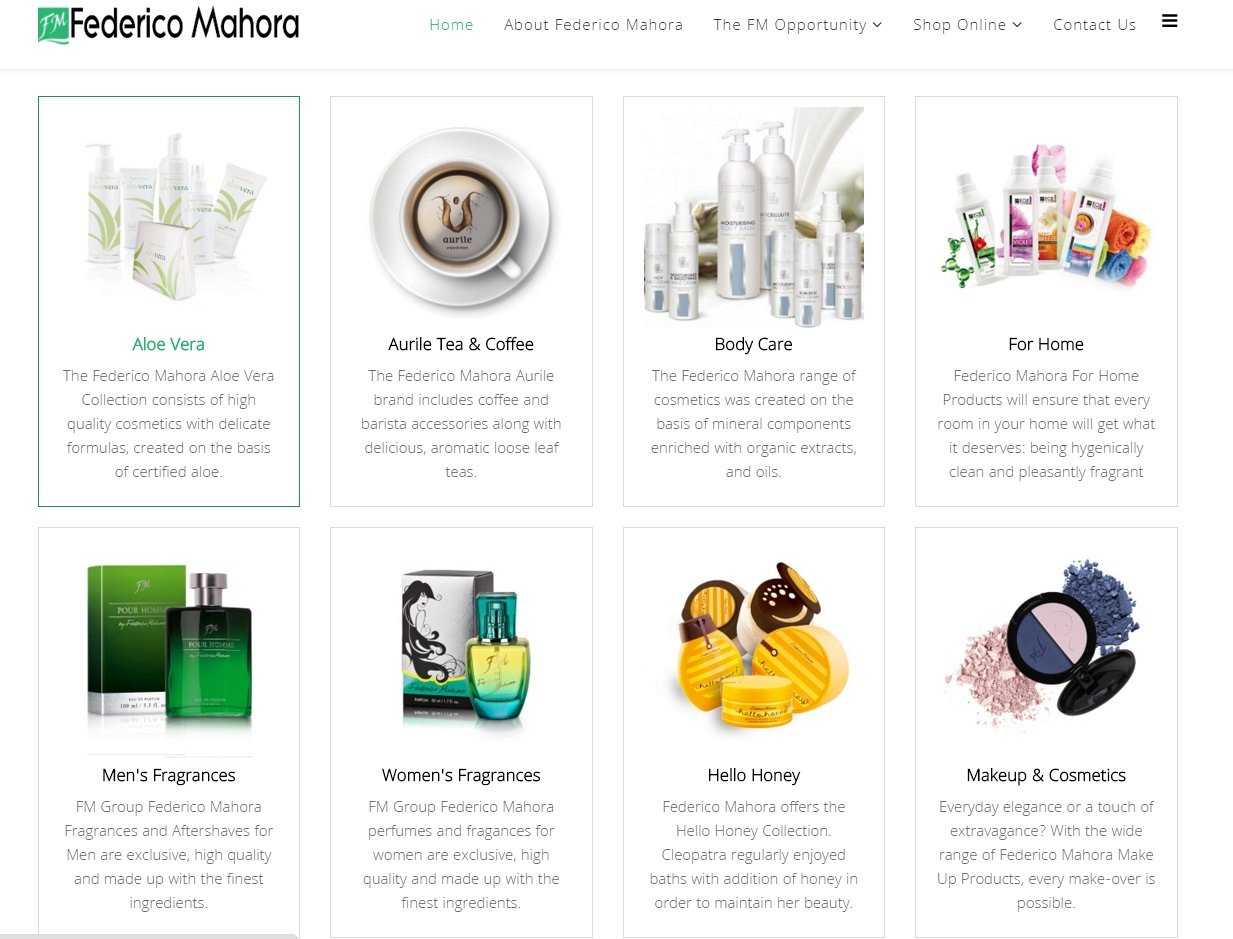
Task: Open About Federico Mahora page
Action: pyautogui.click(x=593, y=25)
